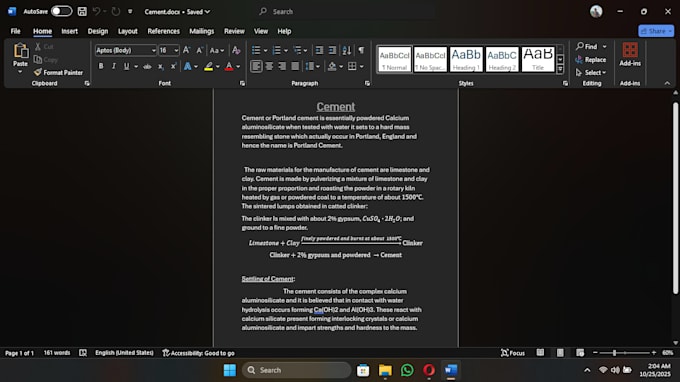This screenshot has width=680, height=382.
Task: Collapse the ribbon with chevron
Action: coord(667,83)
